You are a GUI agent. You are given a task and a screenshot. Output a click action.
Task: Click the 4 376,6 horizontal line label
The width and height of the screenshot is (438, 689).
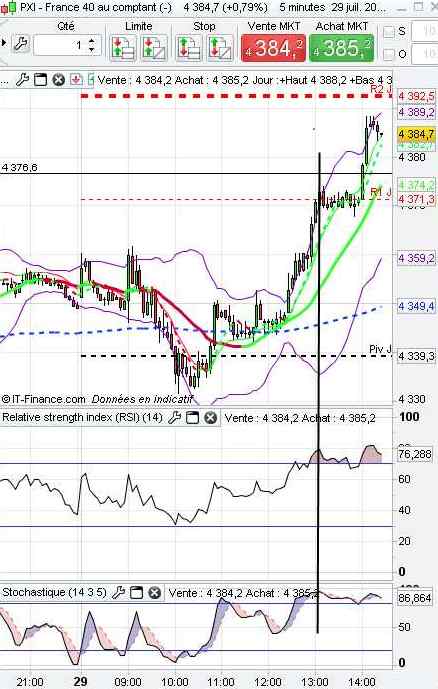[19, 167]
